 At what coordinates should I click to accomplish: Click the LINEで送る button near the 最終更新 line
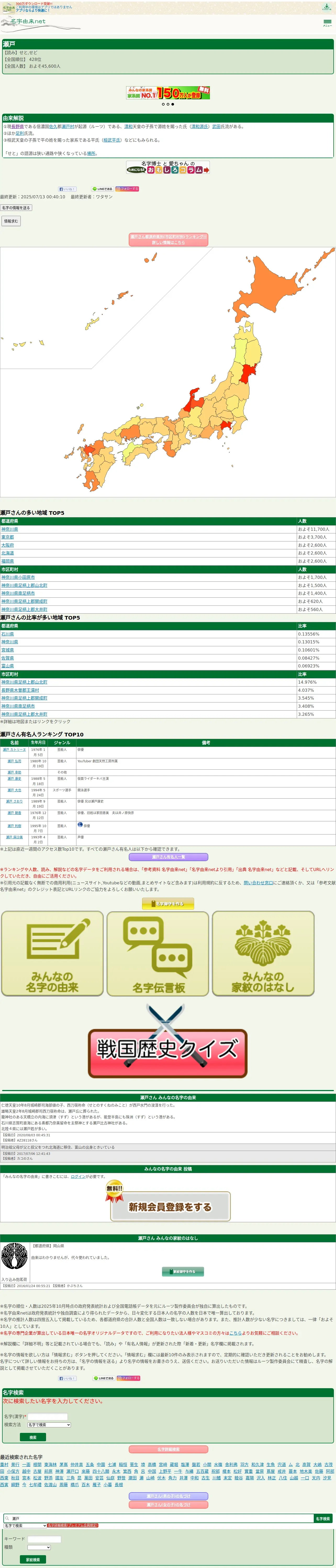click(102, 189)
